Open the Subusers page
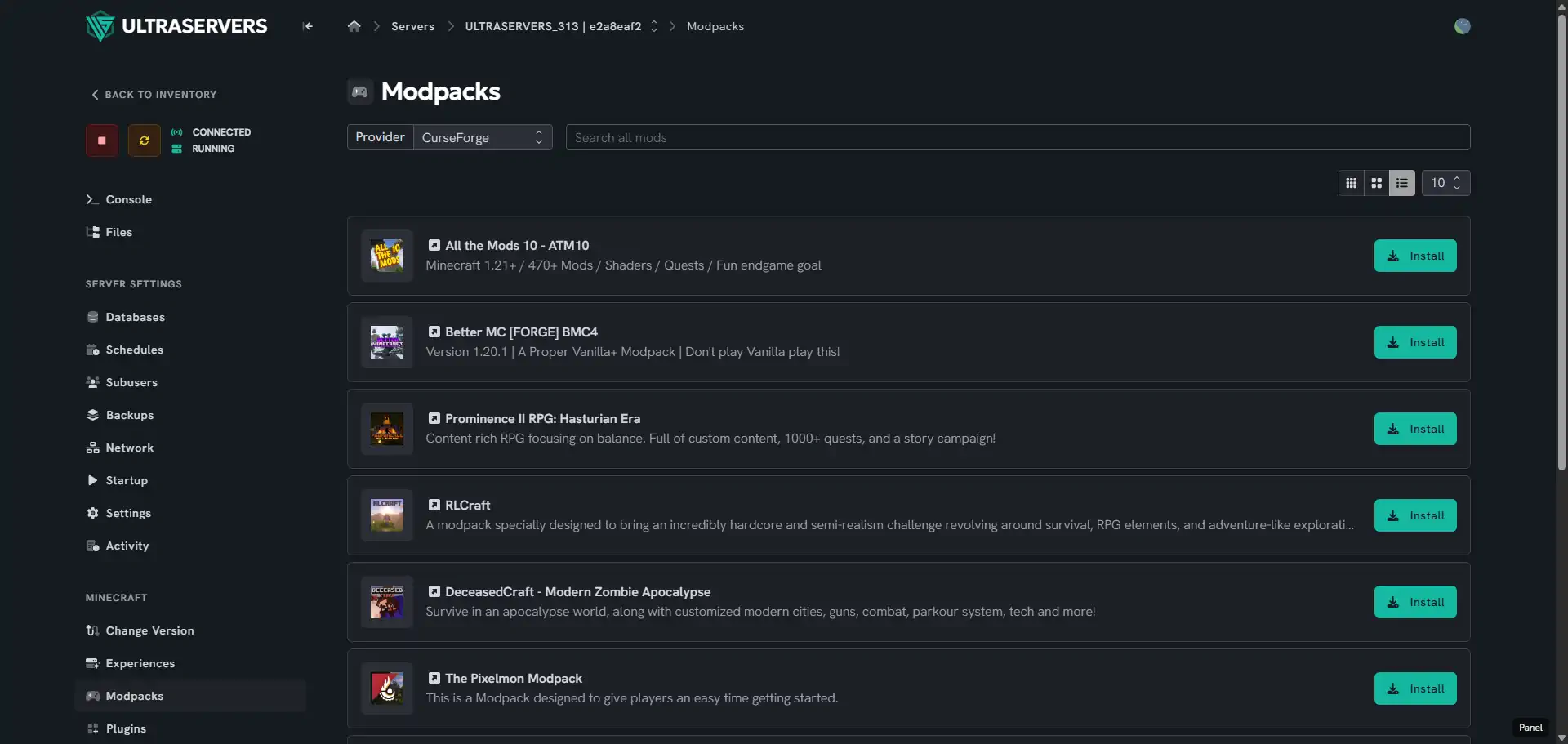Screen dimensions: 1568x744 [122, 382]
